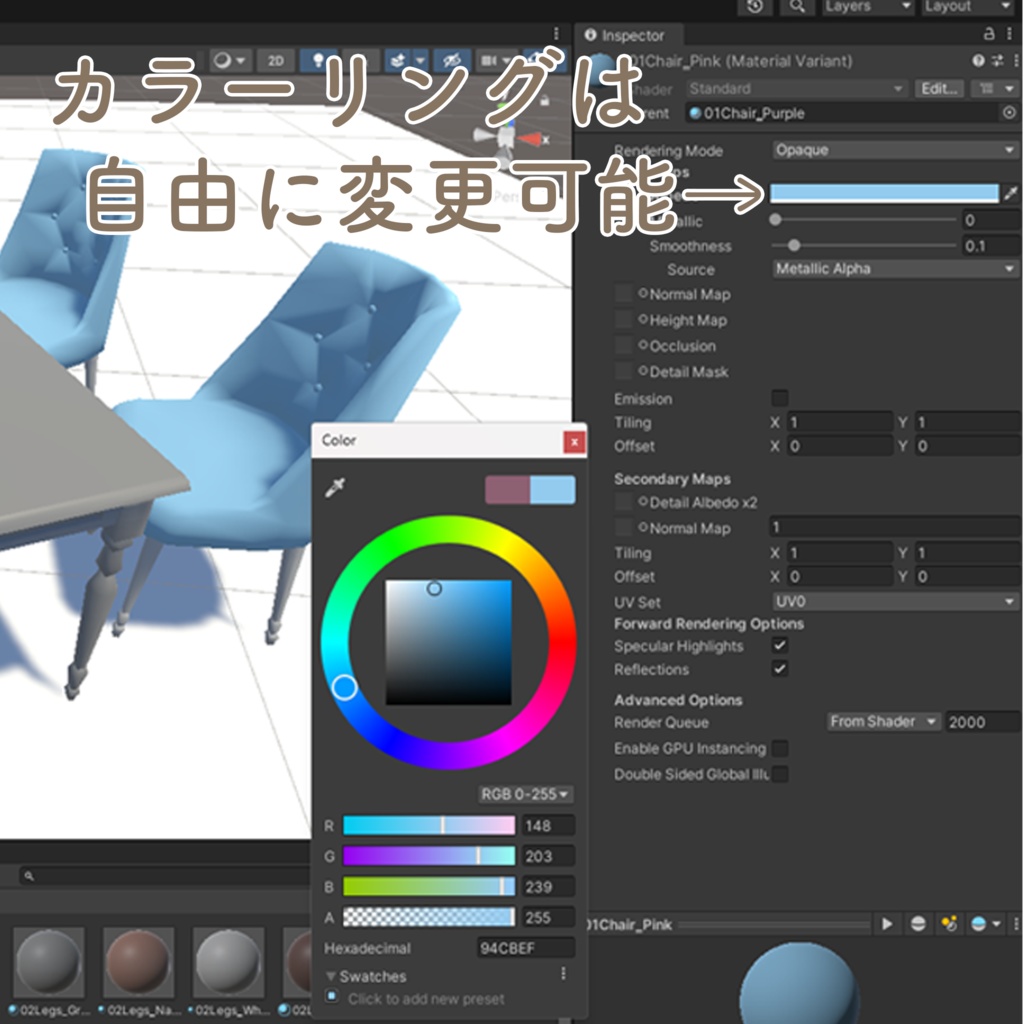Click the play icon in material preview bar
The image size is (1024, 1024).
point(888,922)
